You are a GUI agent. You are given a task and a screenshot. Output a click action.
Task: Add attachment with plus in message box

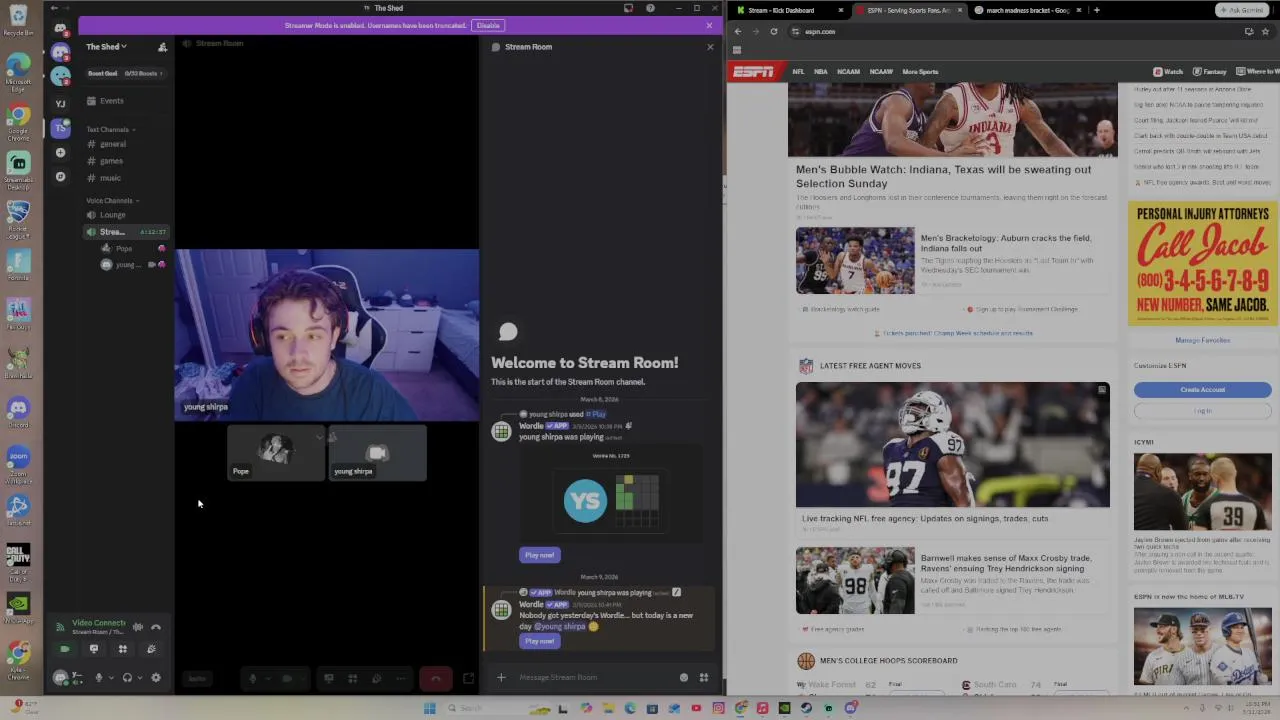(x=501, y=678)
